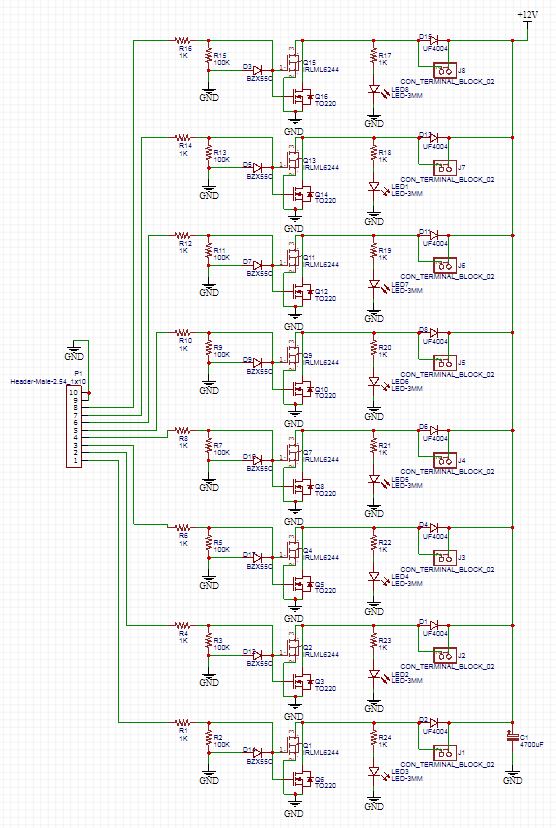This screenshot has width=556, height=828.
Task: Click pin 1 of header P1
Action: (75, 460)
